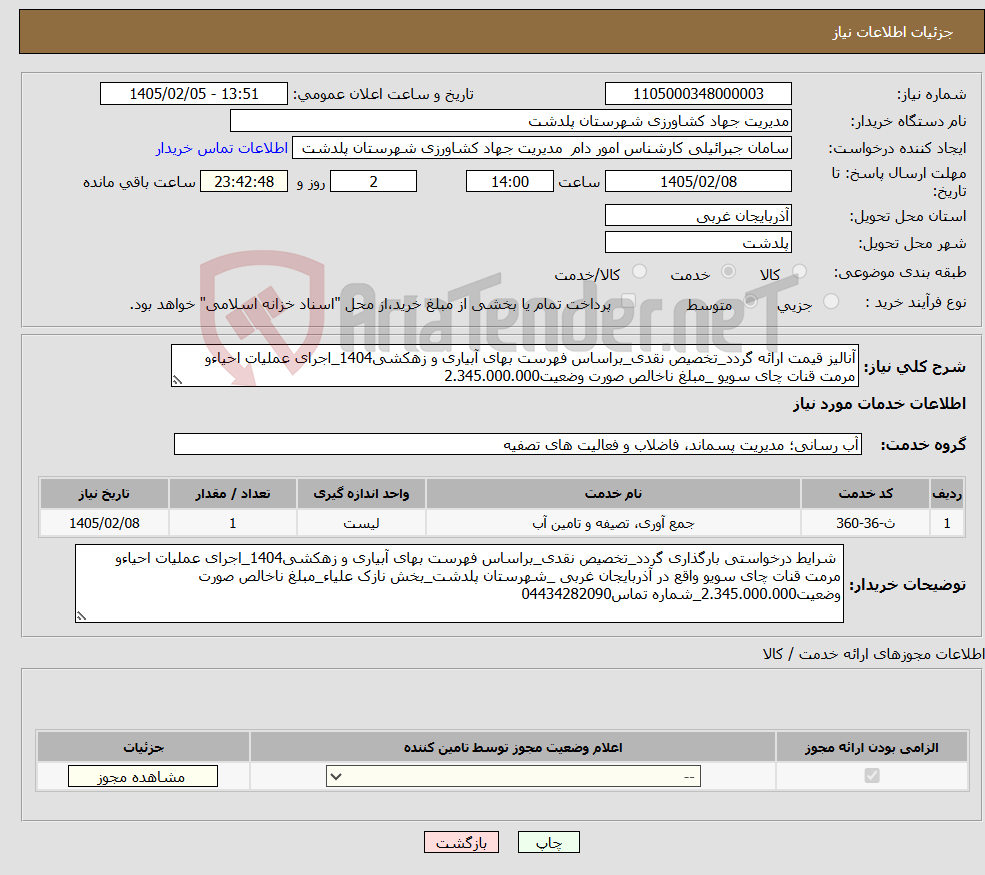Image resolution: width=985 pixels, height=875 pixels.
Task: Click the تعداد / مقدار column header
Action: 232,494
